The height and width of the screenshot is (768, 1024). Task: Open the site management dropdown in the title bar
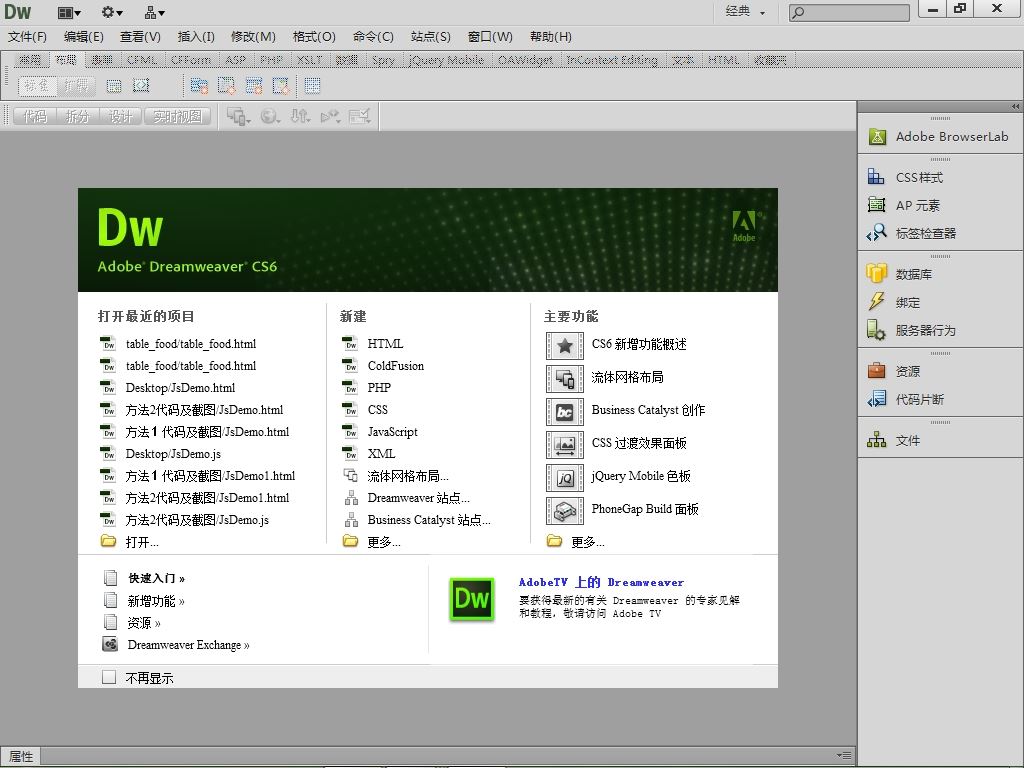point(154,12)
